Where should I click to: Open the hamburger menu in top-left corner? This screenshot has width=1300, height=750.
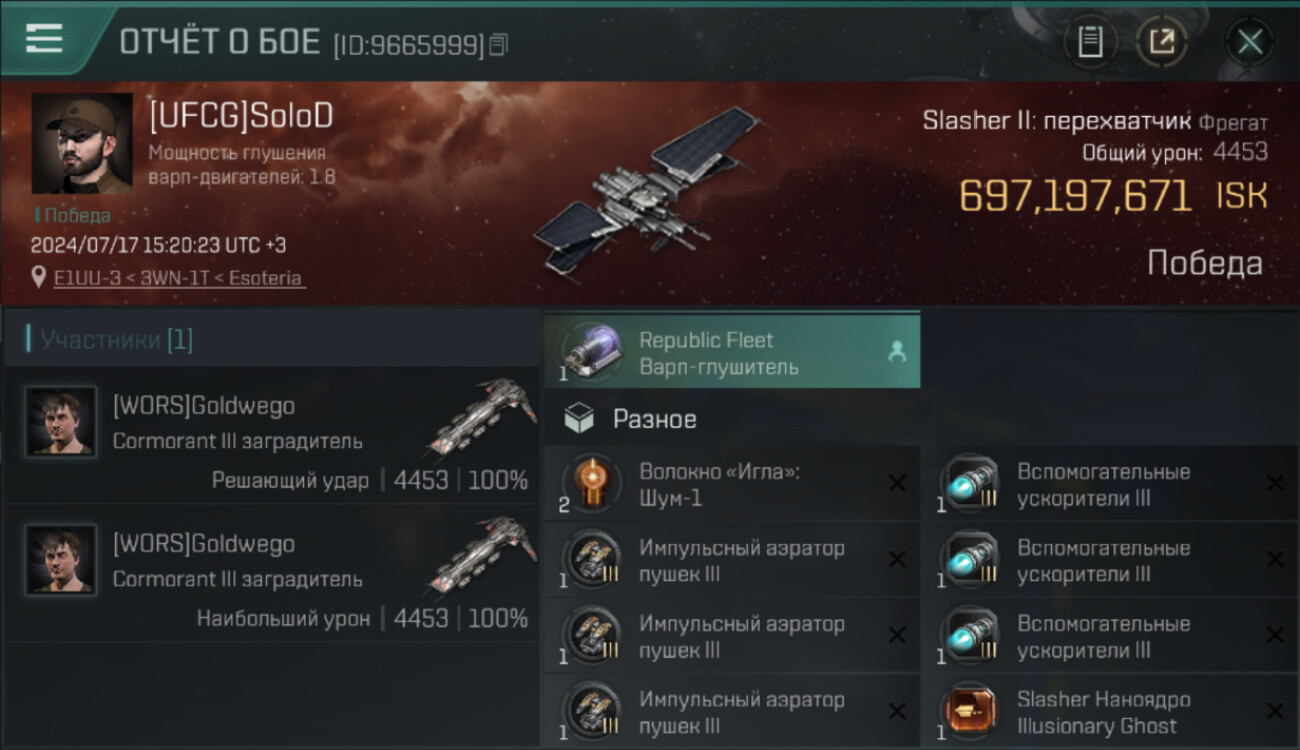[x=44, y=39]
